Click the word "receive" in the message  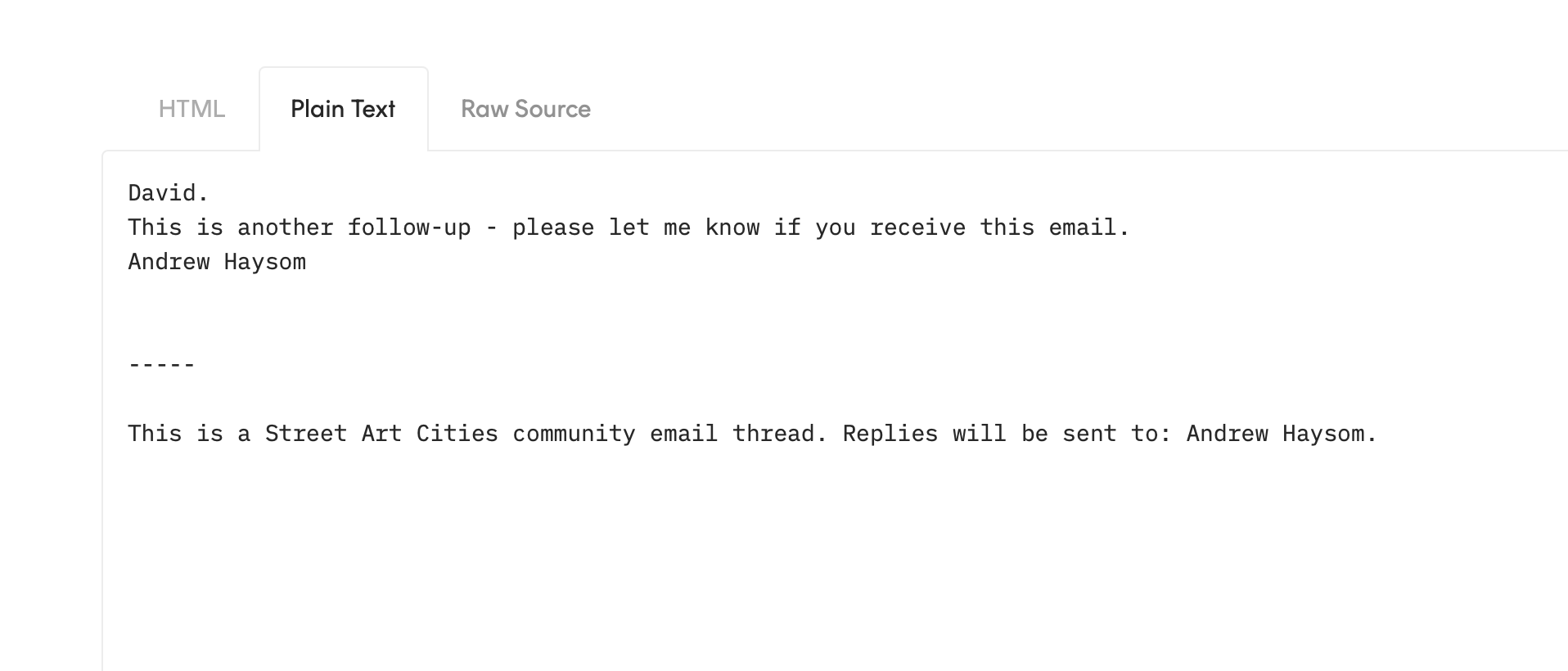pyautogui.click(x=917, y=227)
